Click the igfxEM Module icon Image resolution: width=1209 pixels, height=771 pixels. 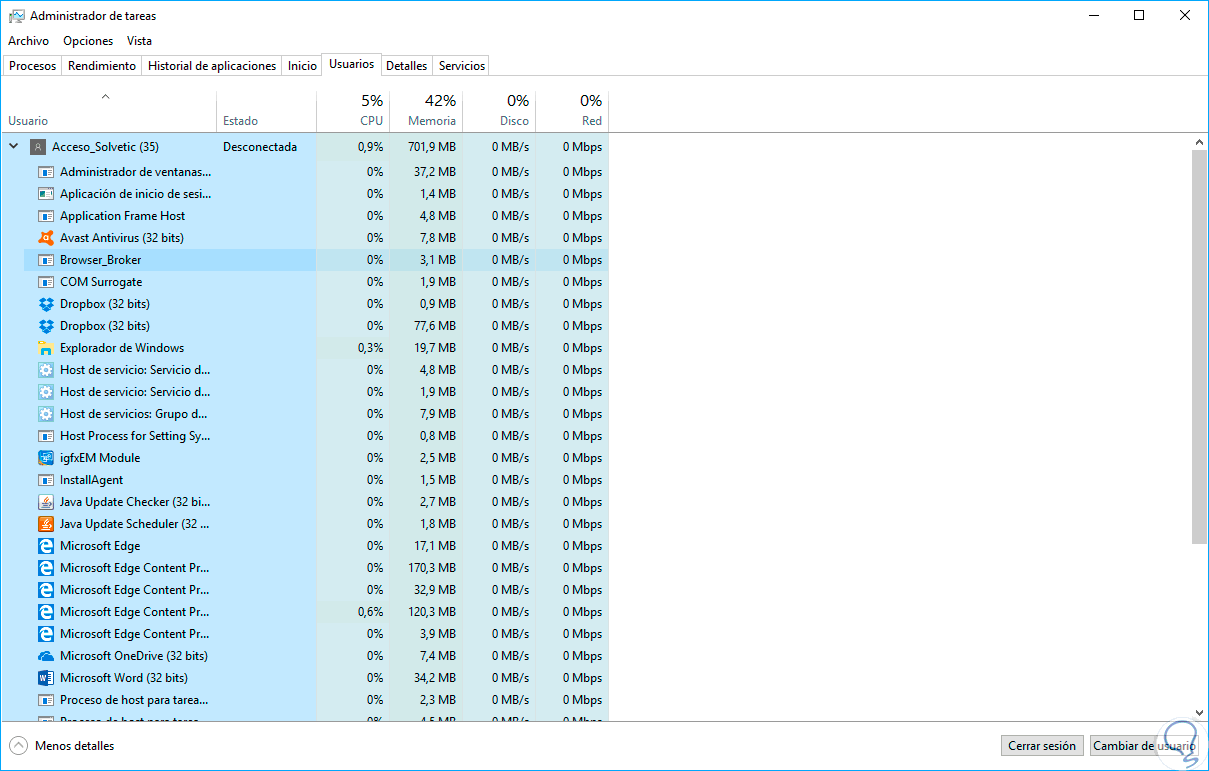pos(45,458)
